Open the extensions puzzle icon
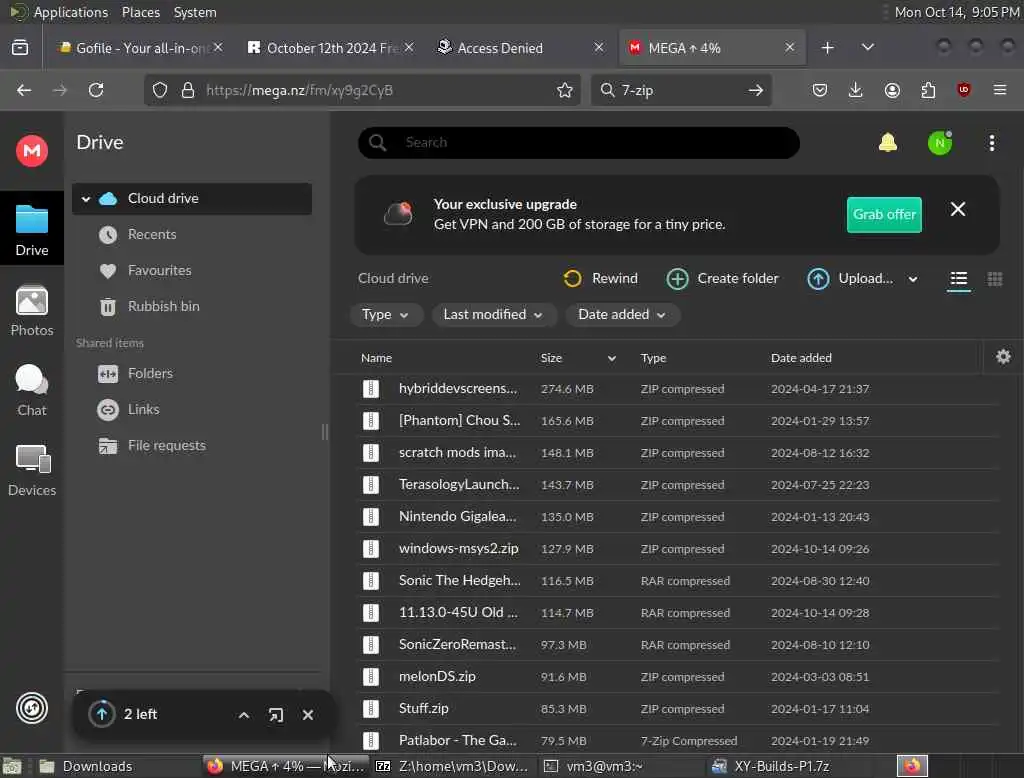 point(928,90)
